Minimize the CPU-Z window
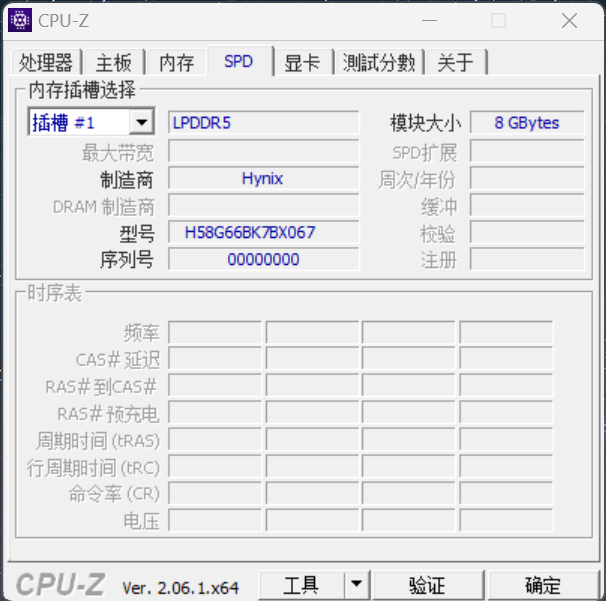606x601 pixels. point(429,20)
